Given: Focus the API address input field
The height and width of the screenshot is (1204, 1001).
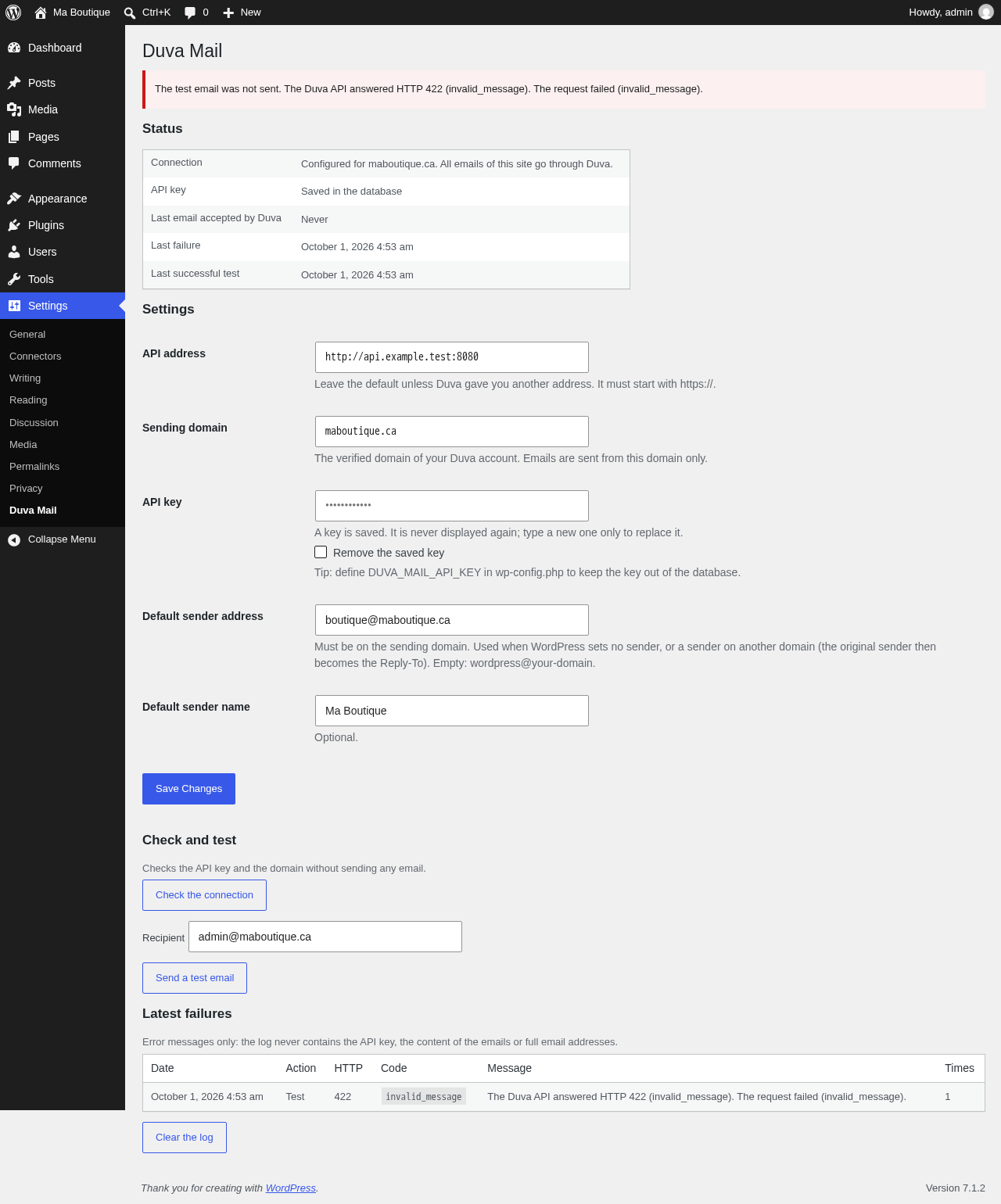Looking at the screenshot, I should click(452, 357).
